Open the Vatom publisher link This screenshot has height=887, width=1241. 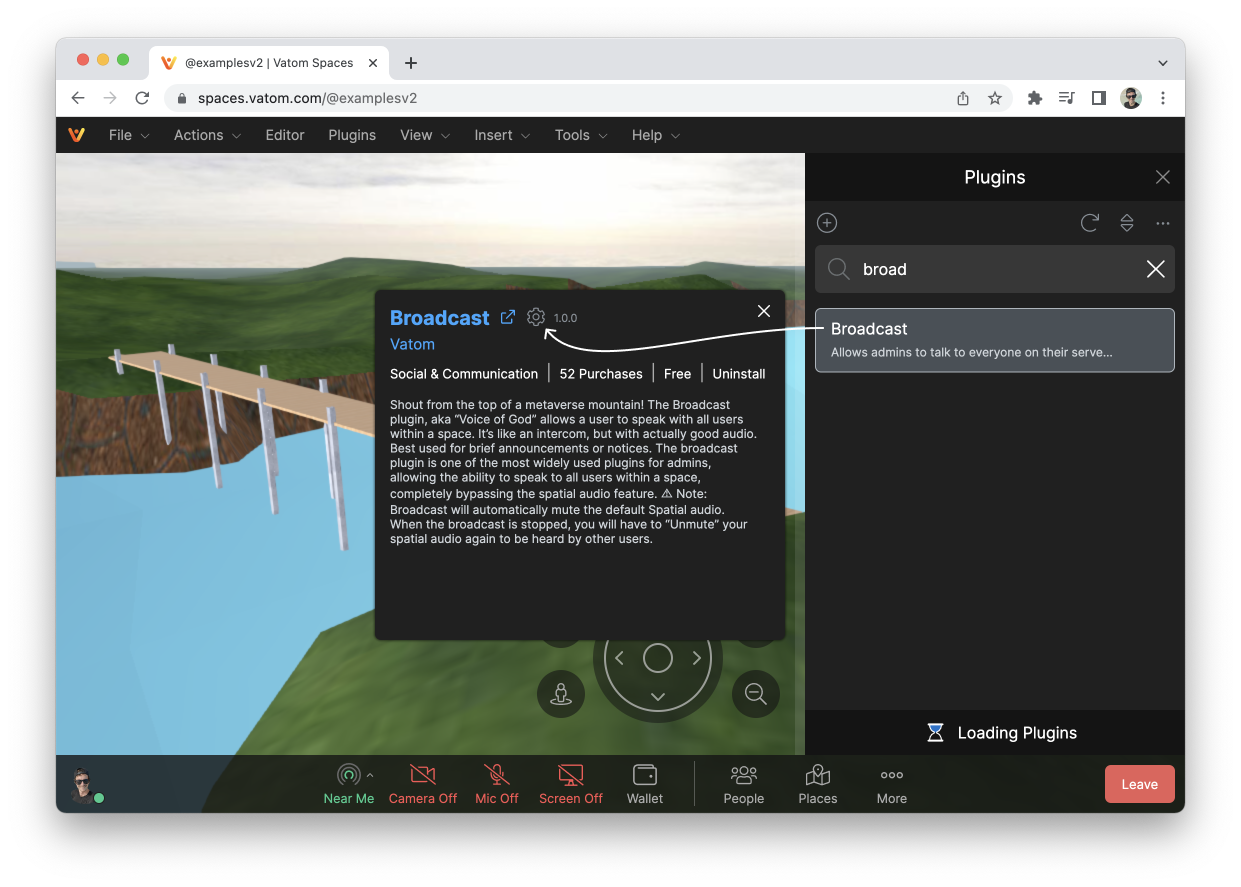[412, 344]
